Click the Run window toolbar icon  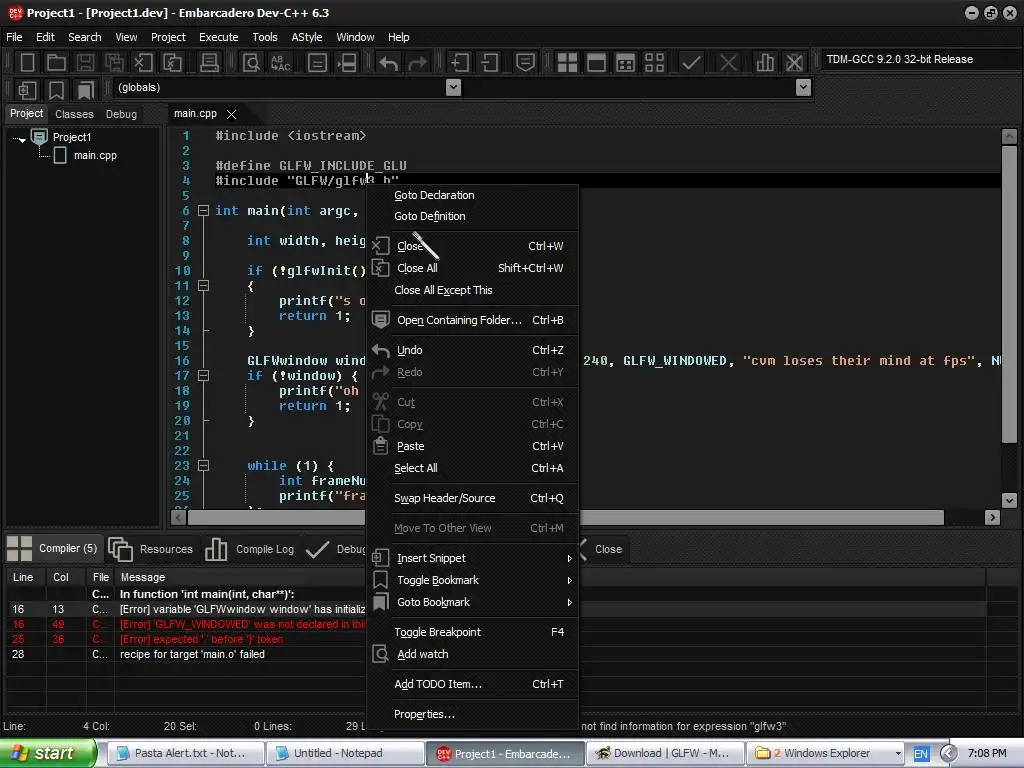point(596,63)
